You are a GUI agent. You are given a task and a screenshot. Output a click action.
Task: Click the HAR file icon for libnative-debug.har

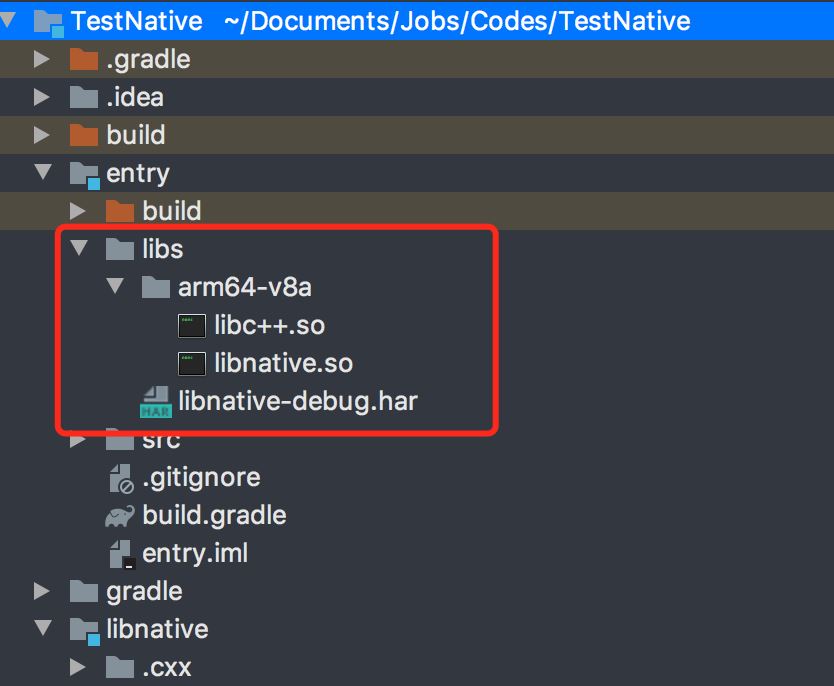155,402
